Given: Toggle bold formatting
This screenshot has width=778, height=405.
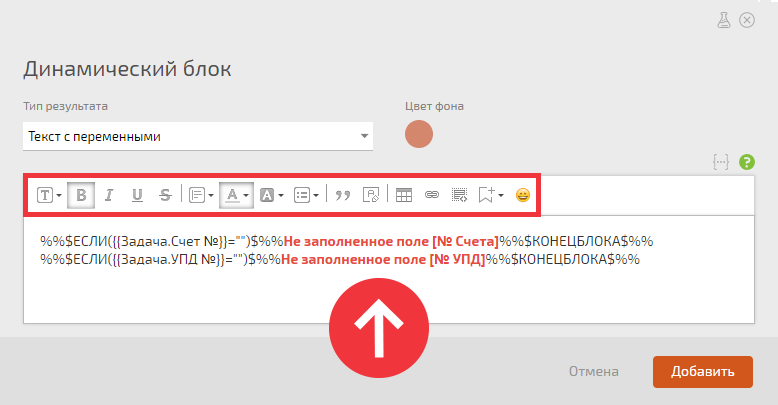Looking at the screenshot, I should 81,195.
